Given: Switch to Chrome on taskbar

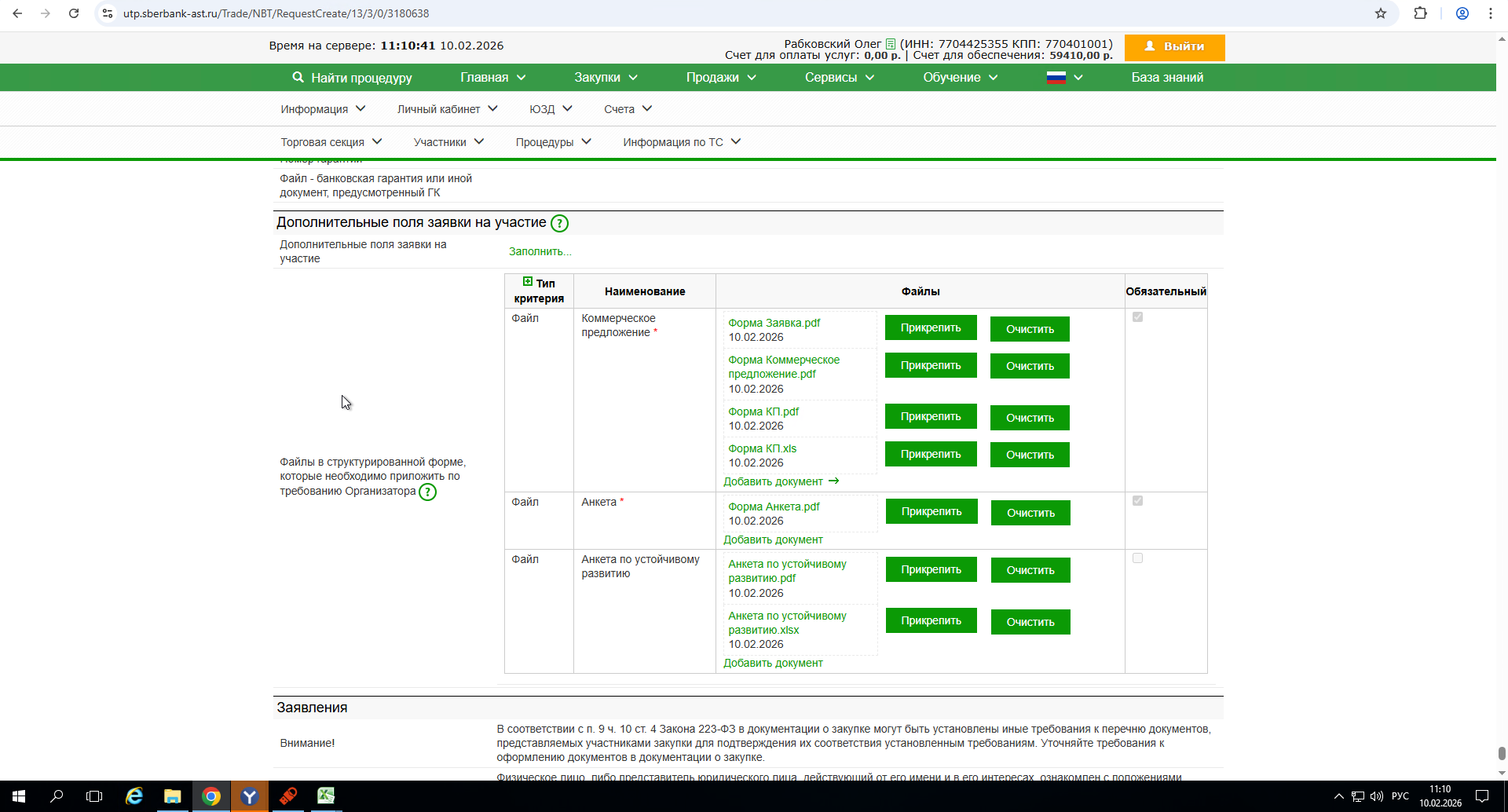Looking at the screenshot, I should (211, 796).
